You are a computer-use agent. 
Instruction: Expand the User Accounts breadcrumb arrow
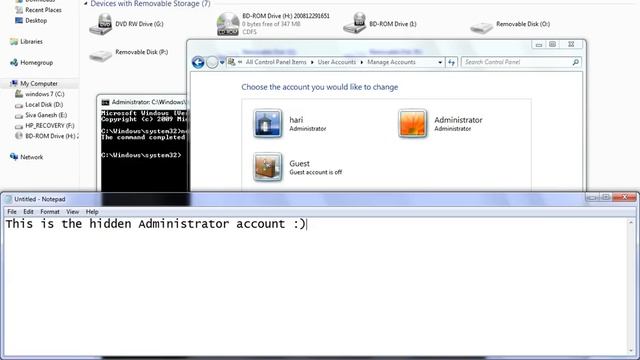pyautogui.click(x=362, y=62)
